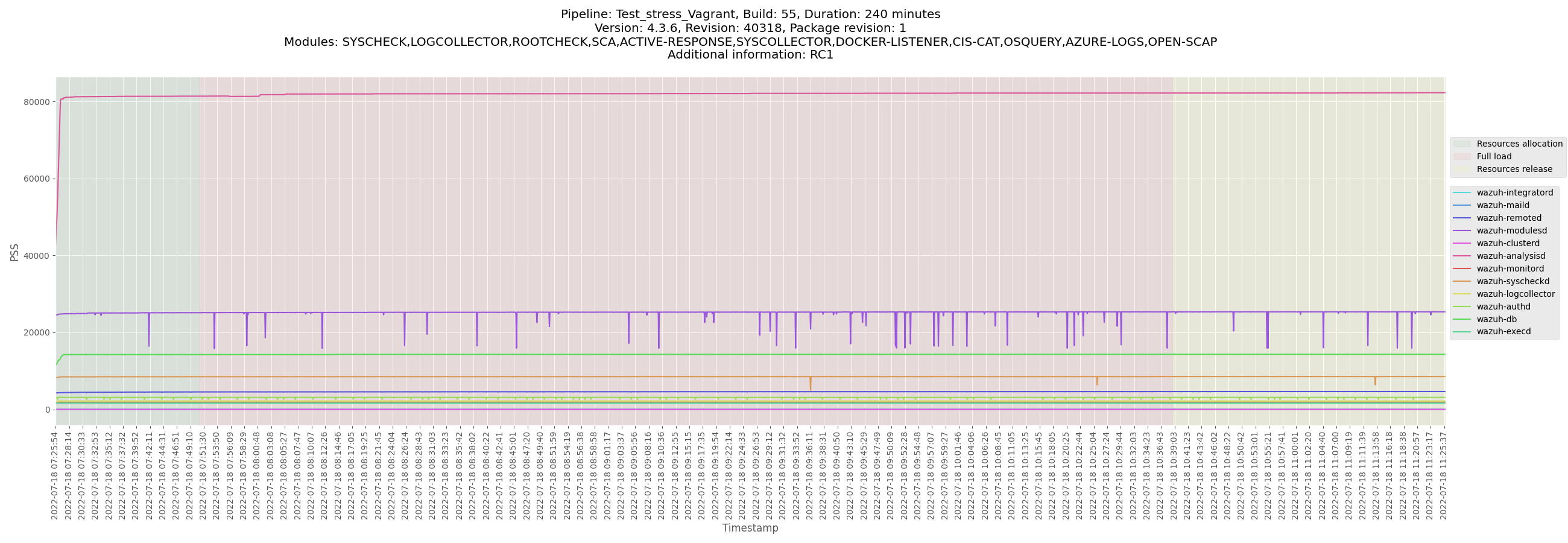
Task: Click the PSS y-axis label
Action: [x=14, y=253]
